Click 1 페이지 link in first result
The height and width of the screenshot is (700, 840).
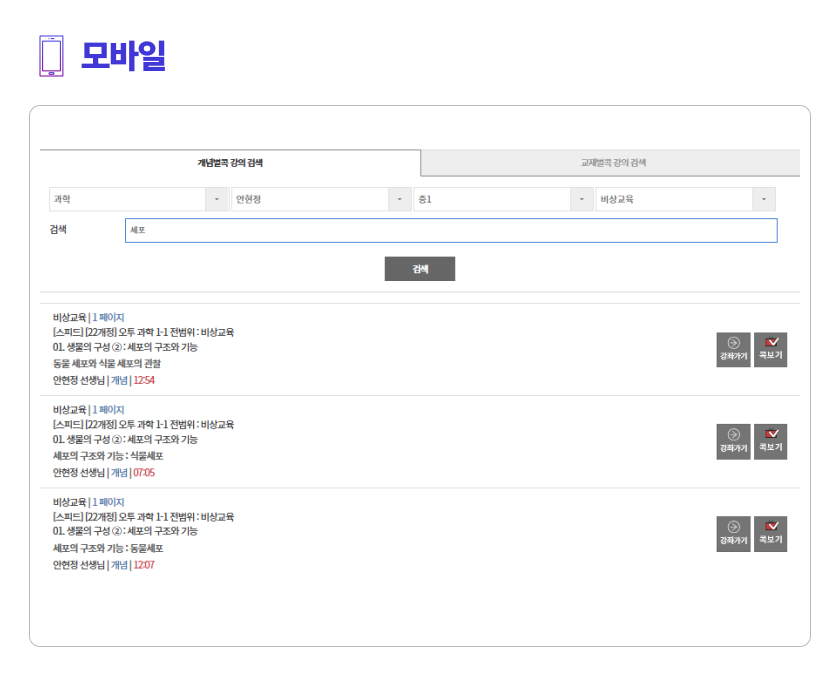coord(108,317)
